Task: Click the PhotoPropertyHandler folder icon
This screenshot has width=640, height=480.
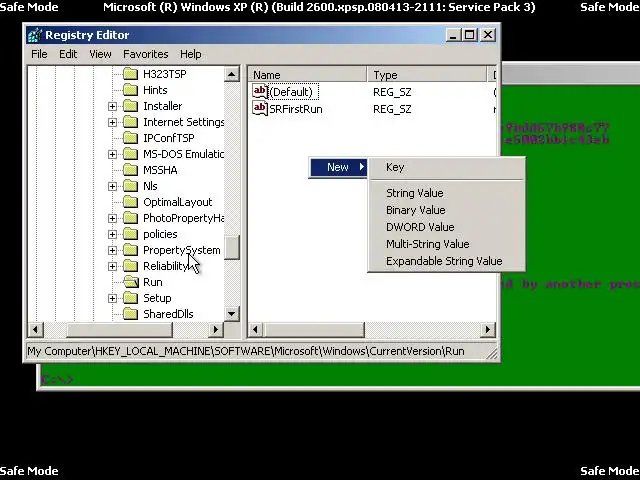Action: click(x=131, y=218)
